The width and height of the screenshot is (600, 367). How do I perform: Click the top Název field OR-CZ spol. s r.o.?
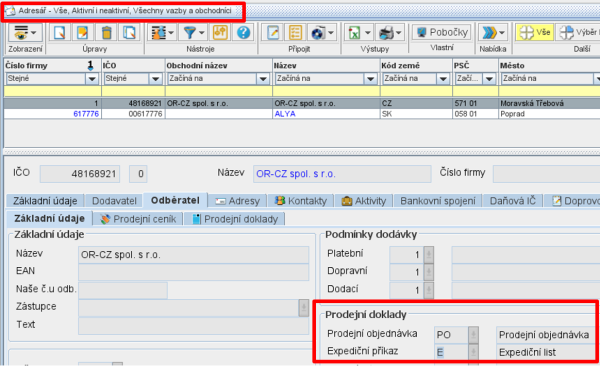342,174
